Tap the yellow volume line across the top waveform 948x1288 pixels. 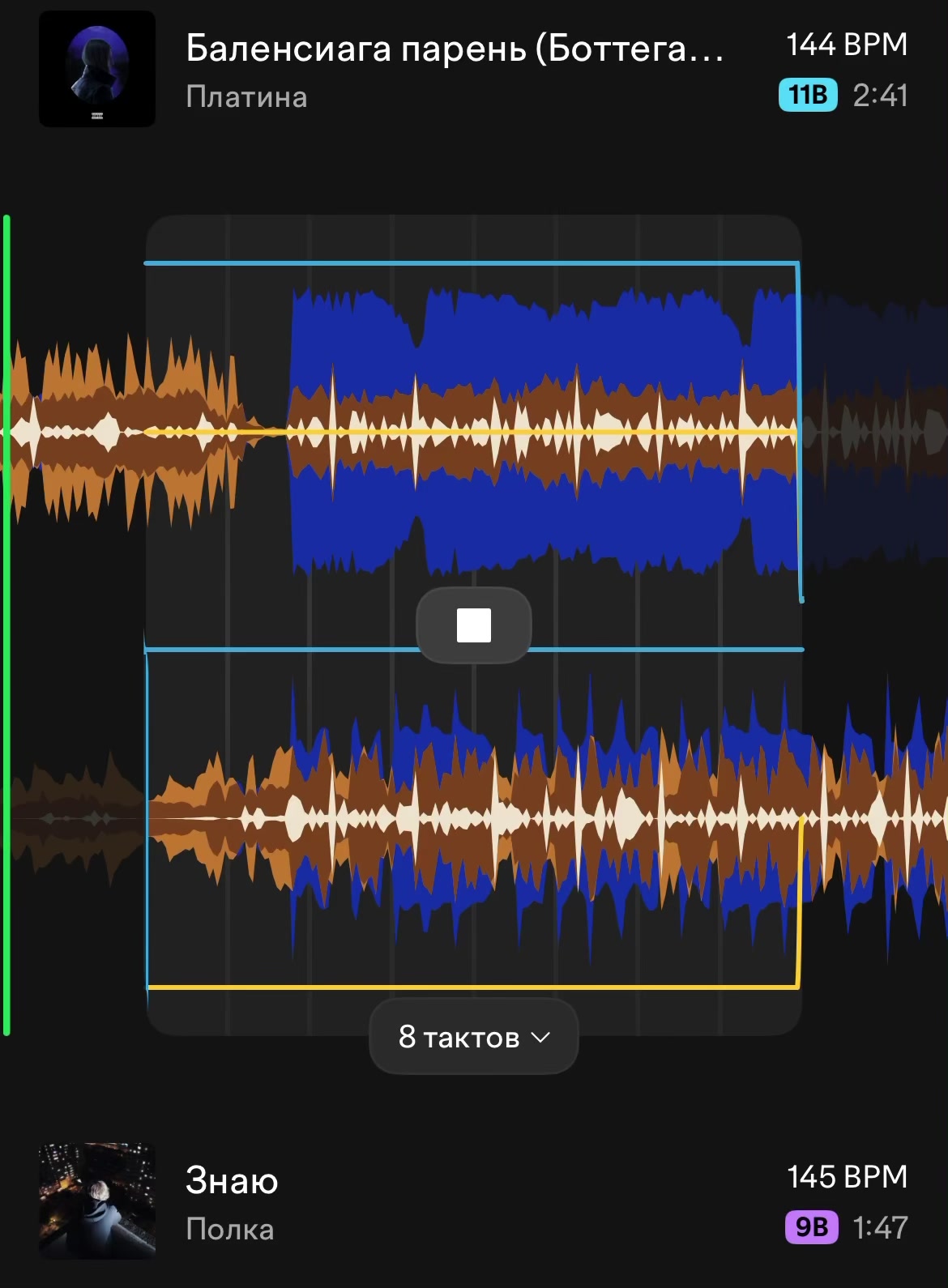pos(470,433)
